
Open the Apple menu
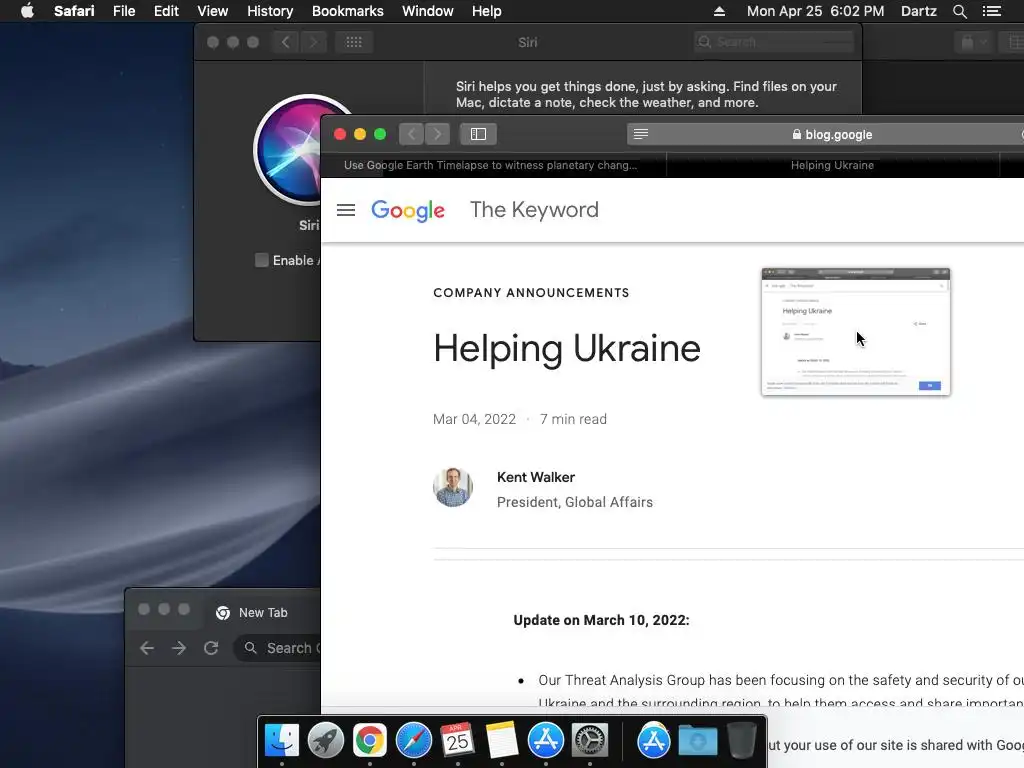(27, 11)
